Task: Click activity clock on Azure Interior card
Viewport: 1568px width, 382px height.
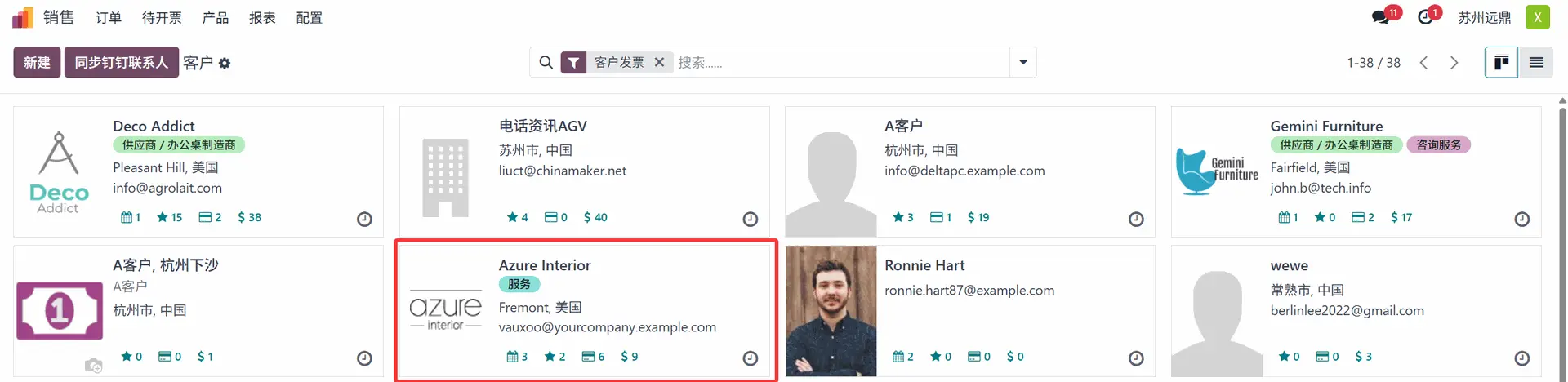Action: click(750, 358)
